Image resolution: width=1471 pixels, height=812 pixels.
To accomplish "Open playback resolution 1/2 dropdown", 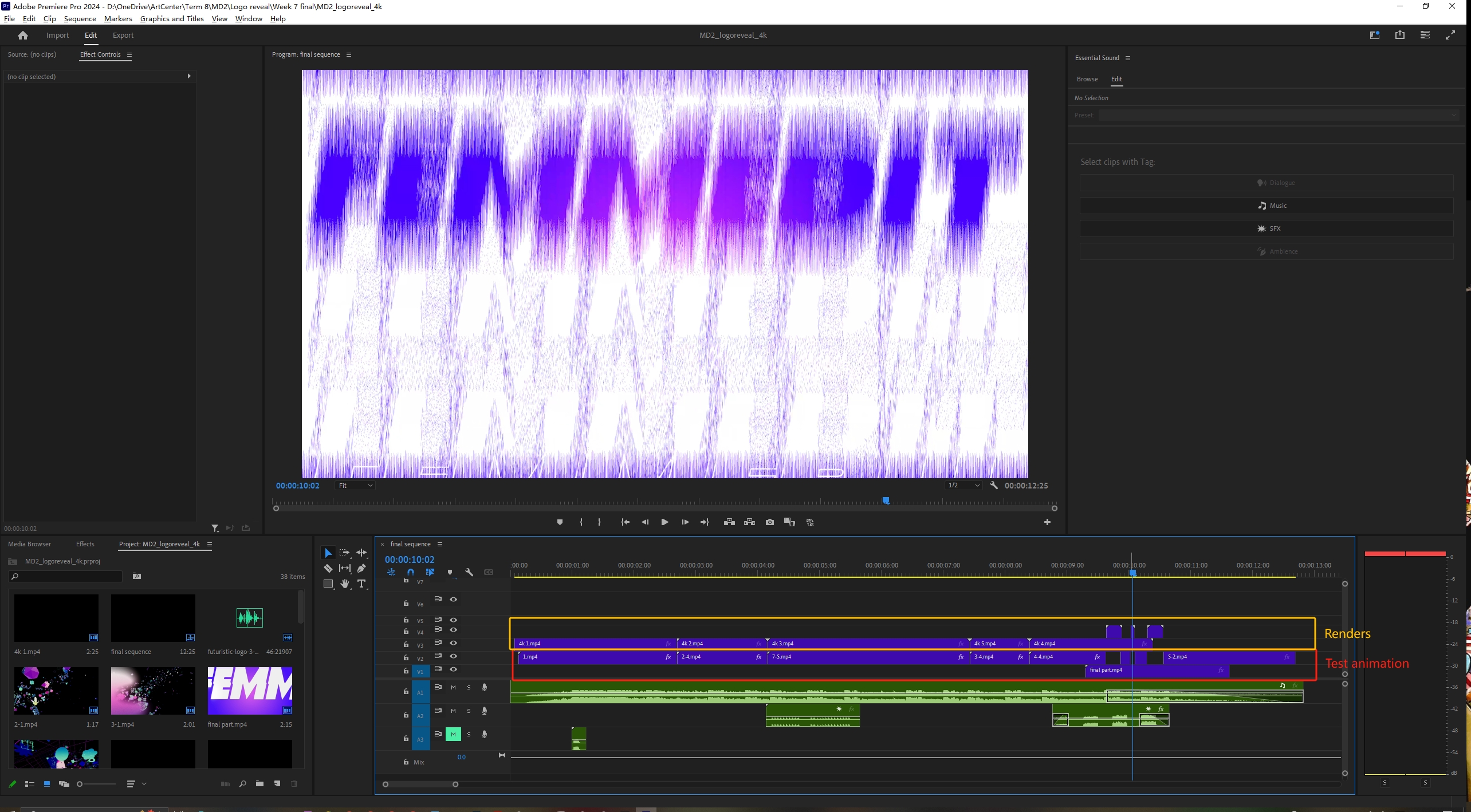I will pyautogui.click(x=963, y=486).
